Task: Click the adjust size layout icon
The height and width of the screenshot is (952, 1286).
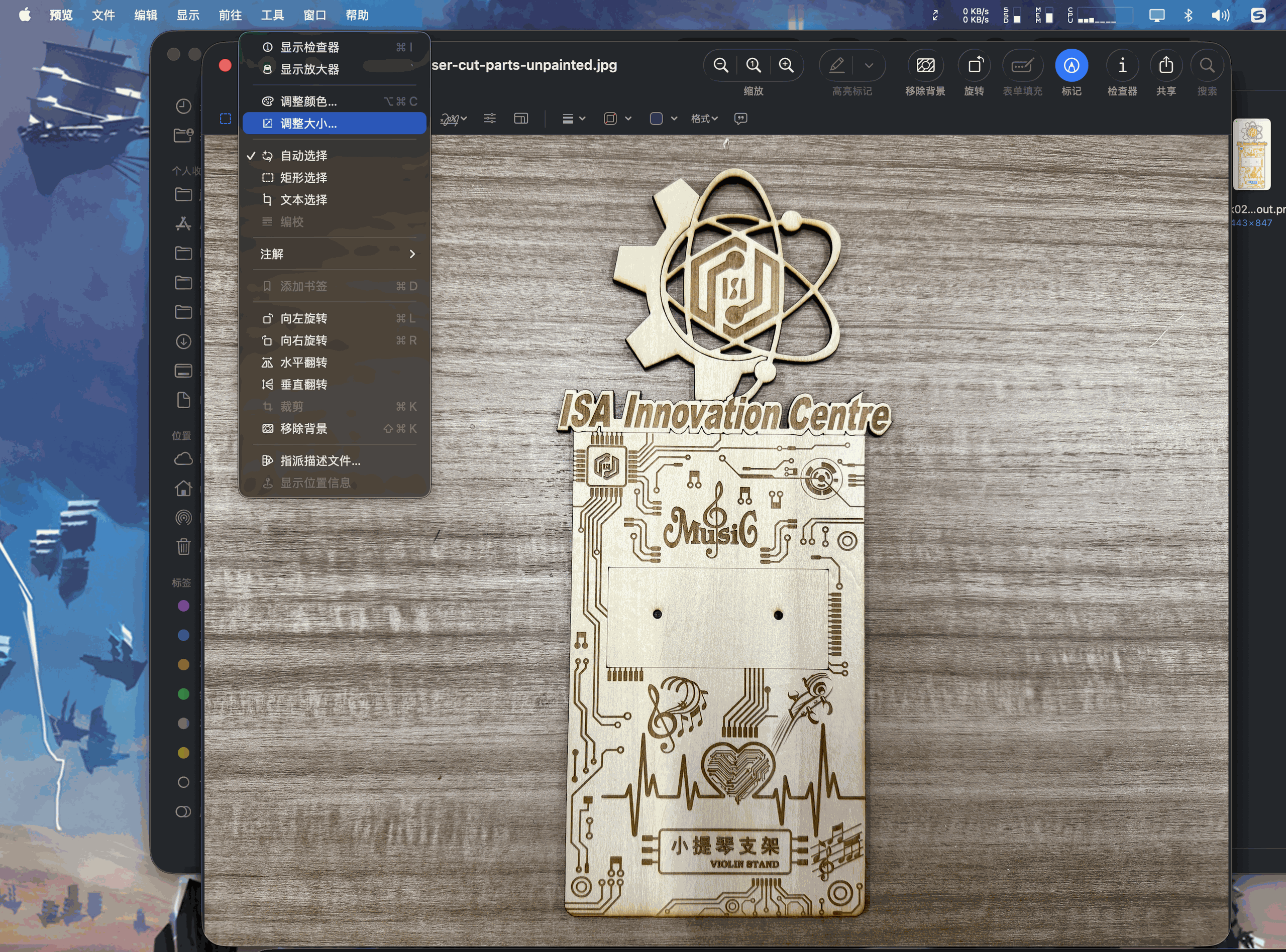Action: coord(520,118)
